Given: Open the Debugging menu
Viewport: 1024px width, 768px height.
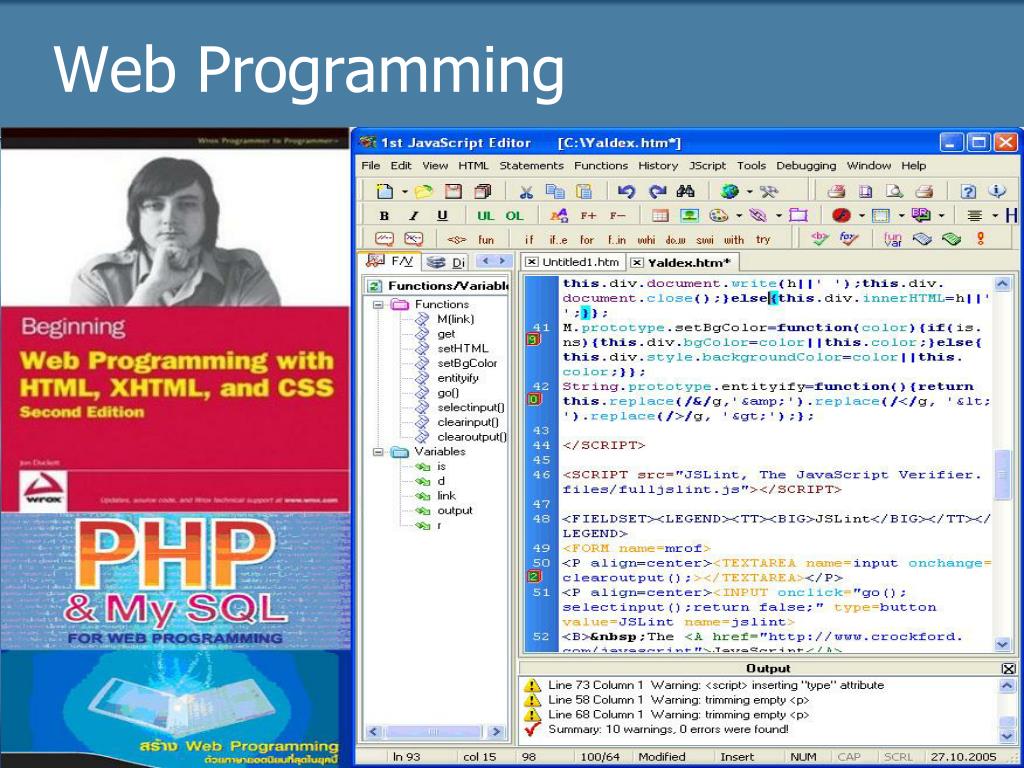Looking at the screenshot, I should click(806, 166).
